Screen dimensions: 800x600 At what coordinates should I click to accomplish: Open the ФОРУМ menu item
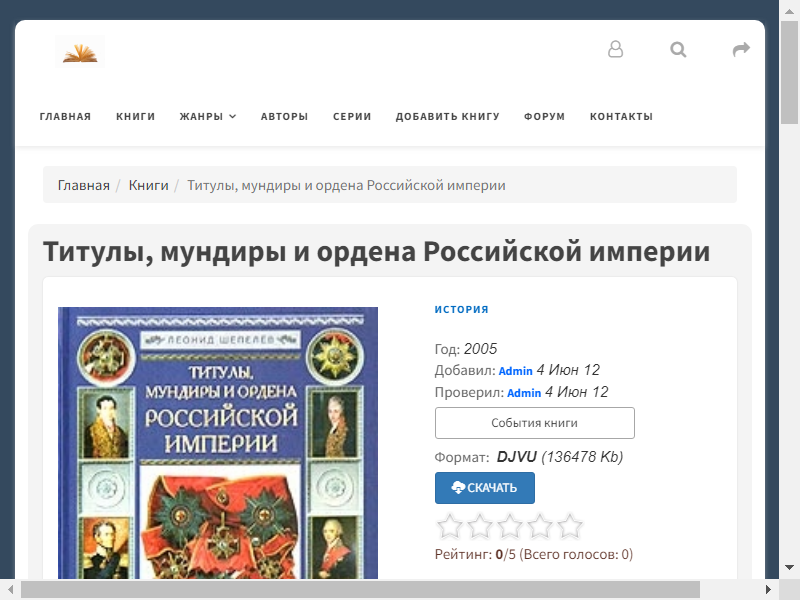544,116
